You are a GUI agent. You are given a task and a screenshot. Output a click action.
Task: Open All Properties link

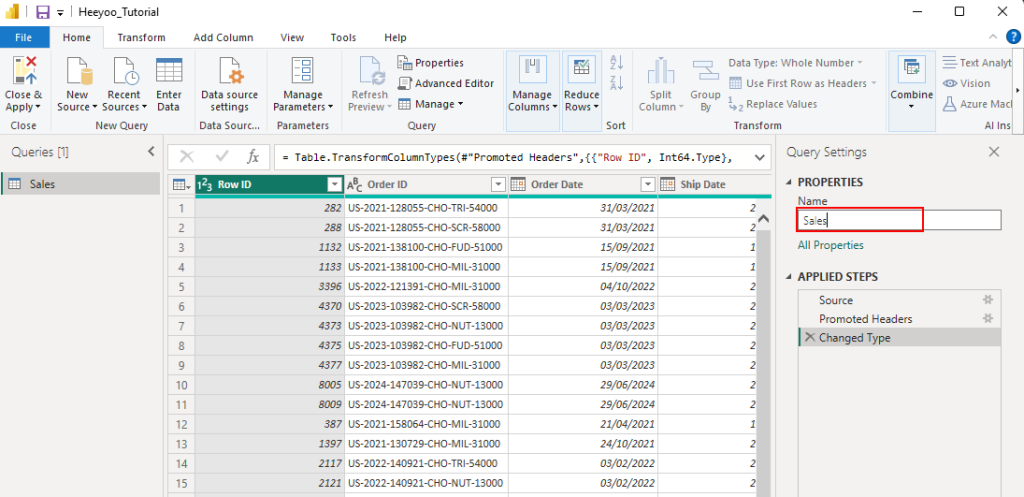coord(831,245)
